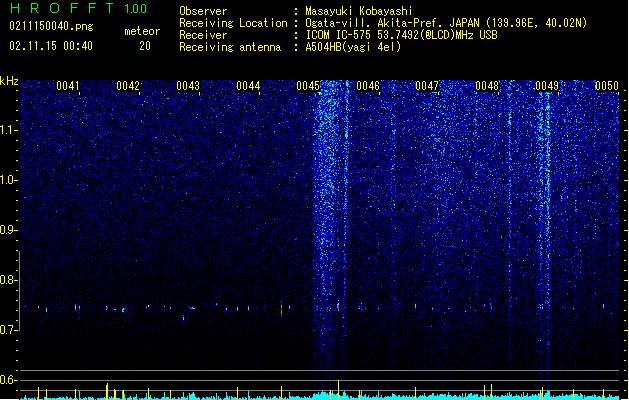Click the meteor count 20

click(145, 46)
